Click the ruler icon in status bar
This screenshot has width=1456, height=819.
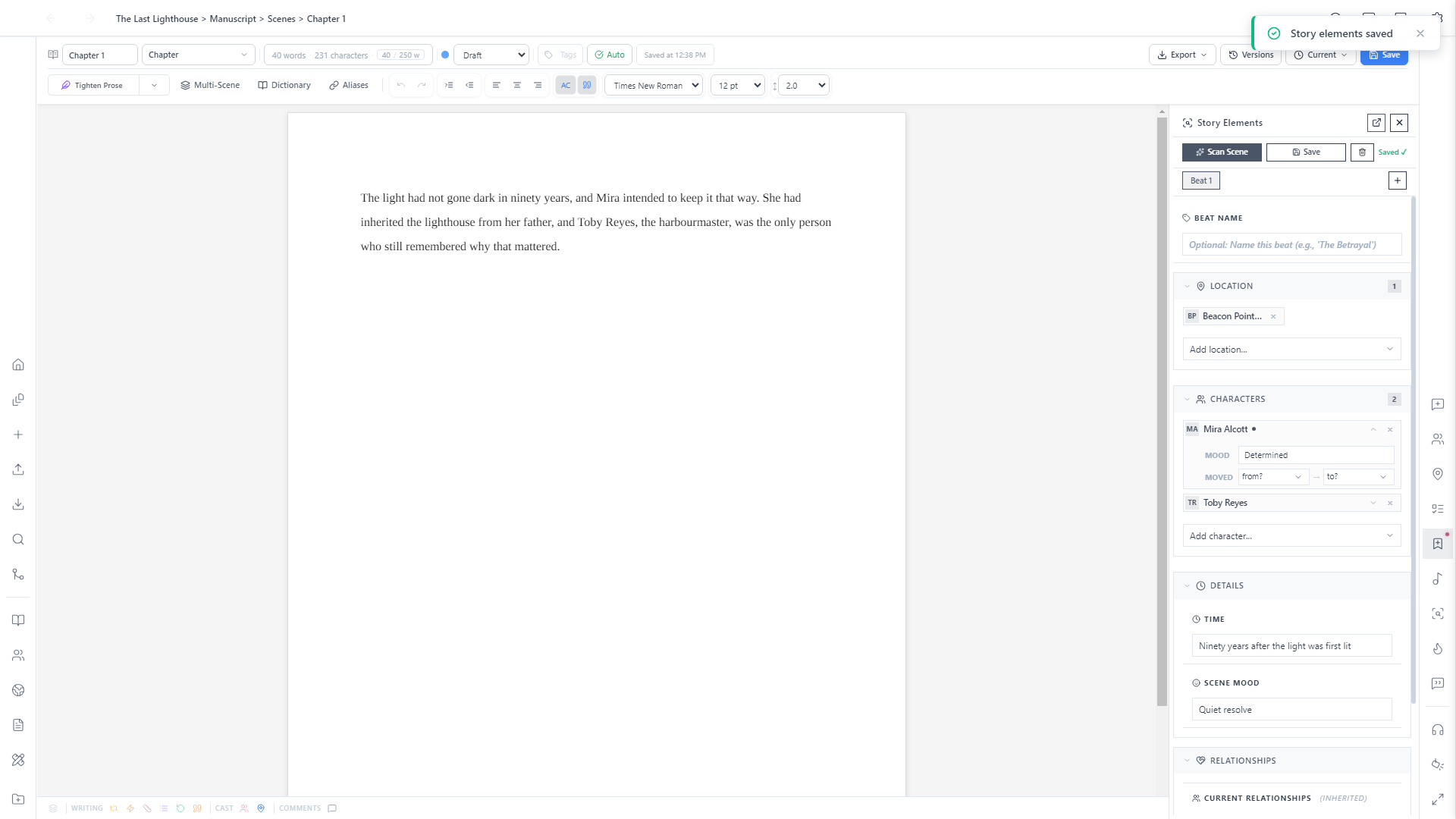pyautogui.click(x=147, y=808)
